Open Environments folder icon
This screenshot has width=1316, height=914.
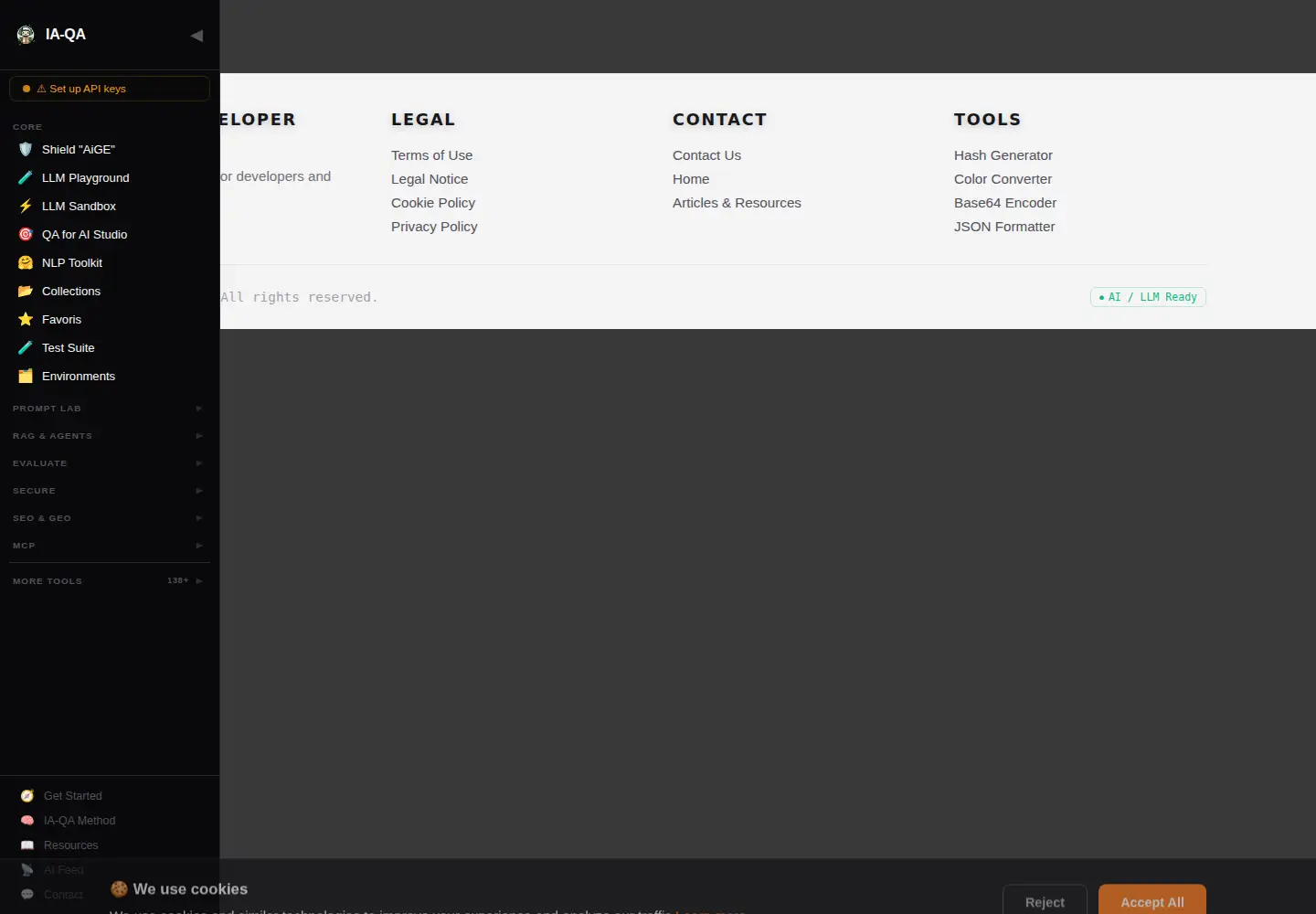point(26,376)
